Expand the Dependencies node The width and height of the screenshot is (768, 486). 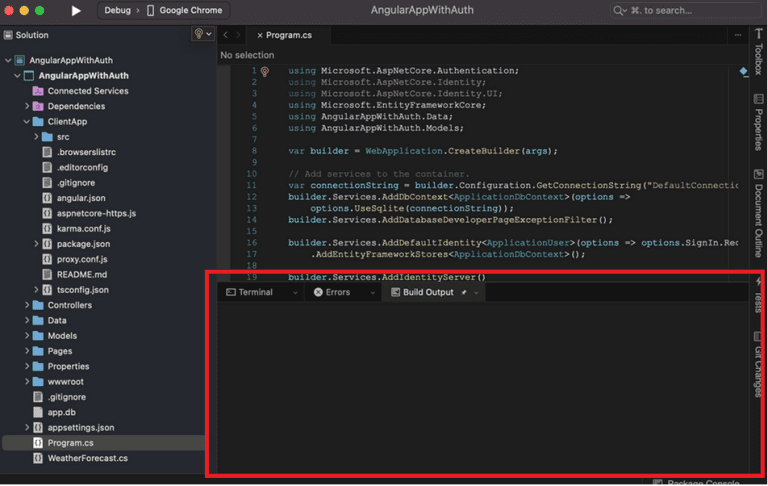click(x=27, y=106)
